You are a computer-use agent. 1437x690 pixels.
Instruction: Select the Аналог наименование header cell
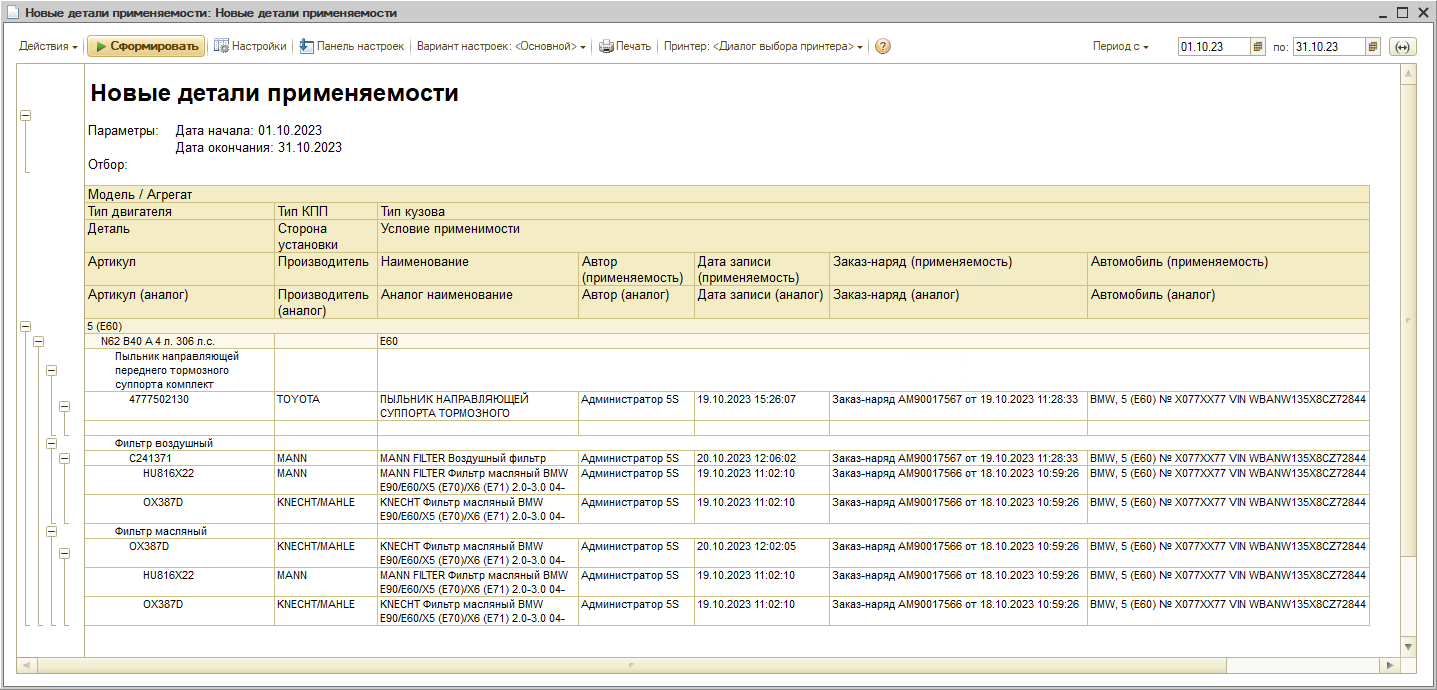click(478, 302)
